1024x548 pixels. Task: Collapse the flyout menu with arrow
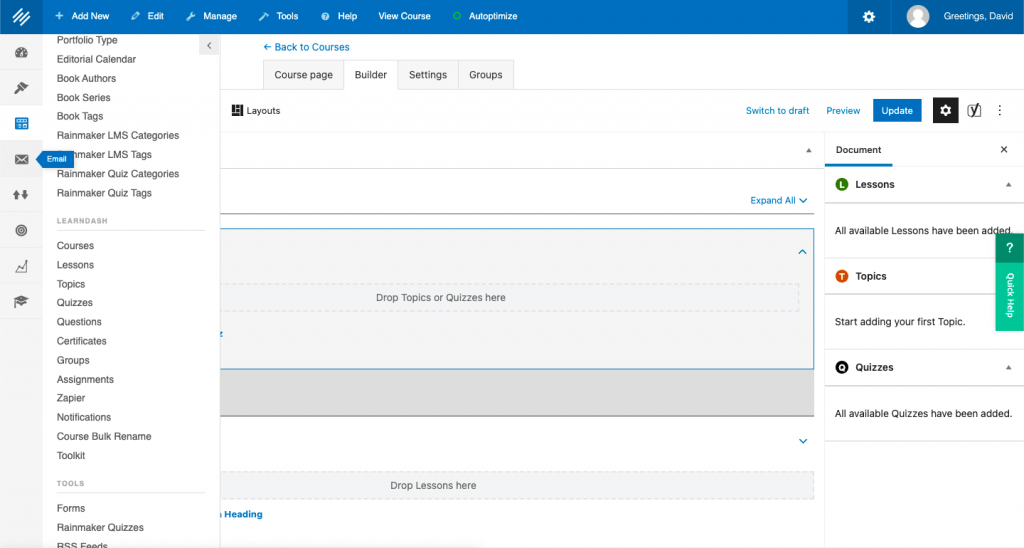pyautogui.click(x=208, y=46)
